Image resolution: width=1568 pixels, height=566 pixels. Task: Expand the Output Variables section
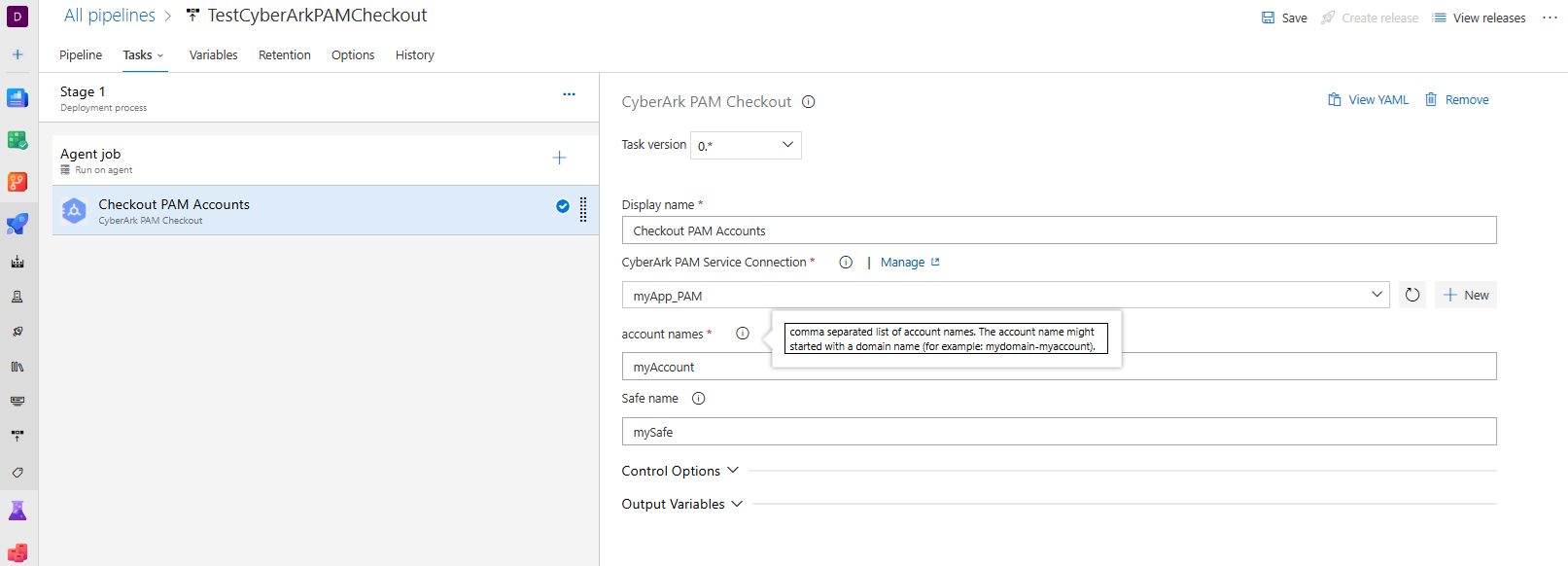(x=682, y=504)
